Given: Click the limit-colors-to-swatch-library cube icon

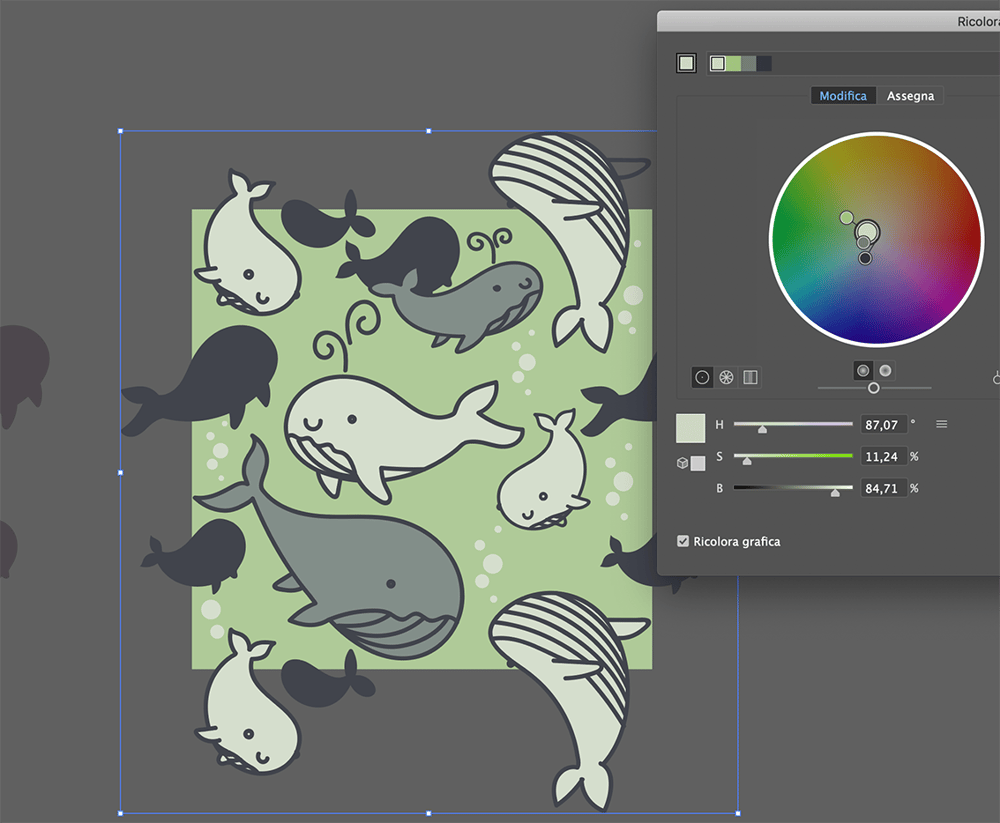Looking at the screenshot, I should (x=683, y=462).
